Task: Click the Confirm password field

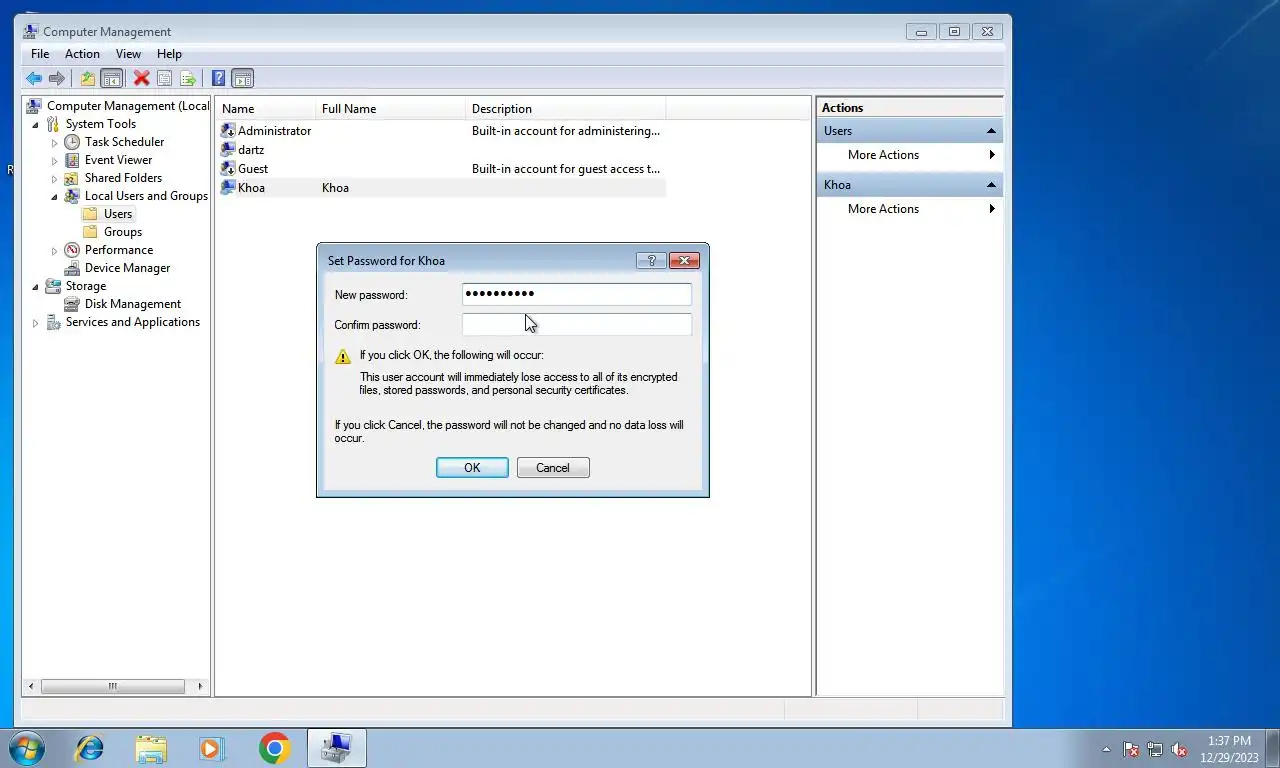Action: (576, 324)
